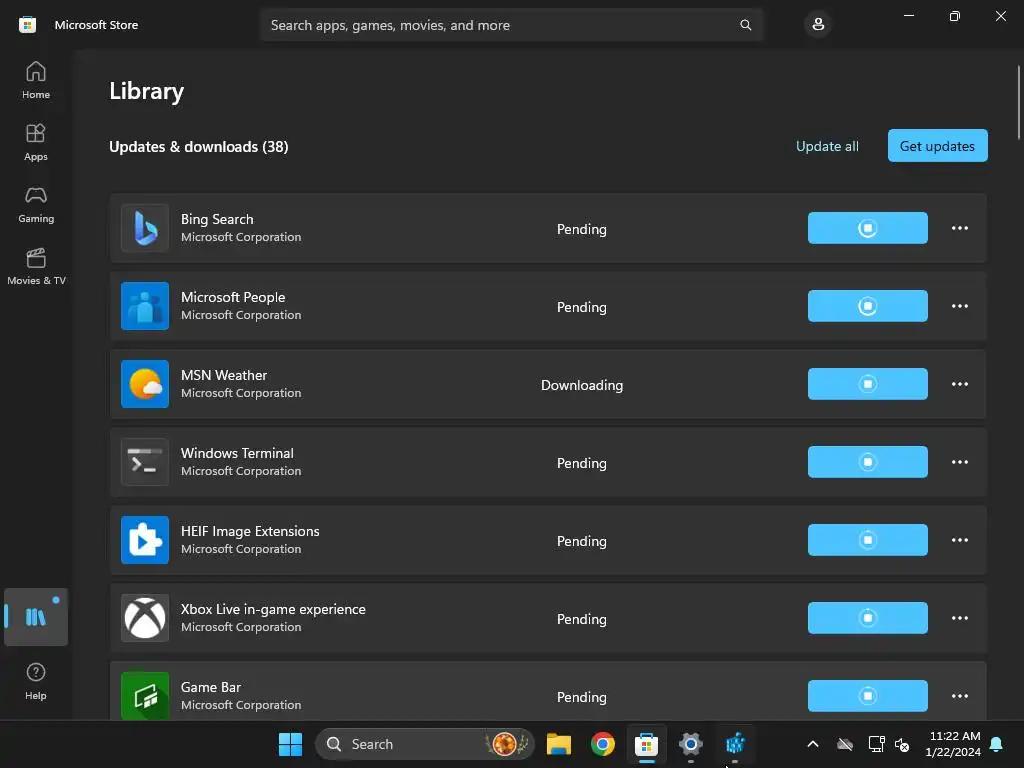Click the Bing Search app icon
Screen dimensions: 1024x768
pyautogui.click(x=145, y=228)
